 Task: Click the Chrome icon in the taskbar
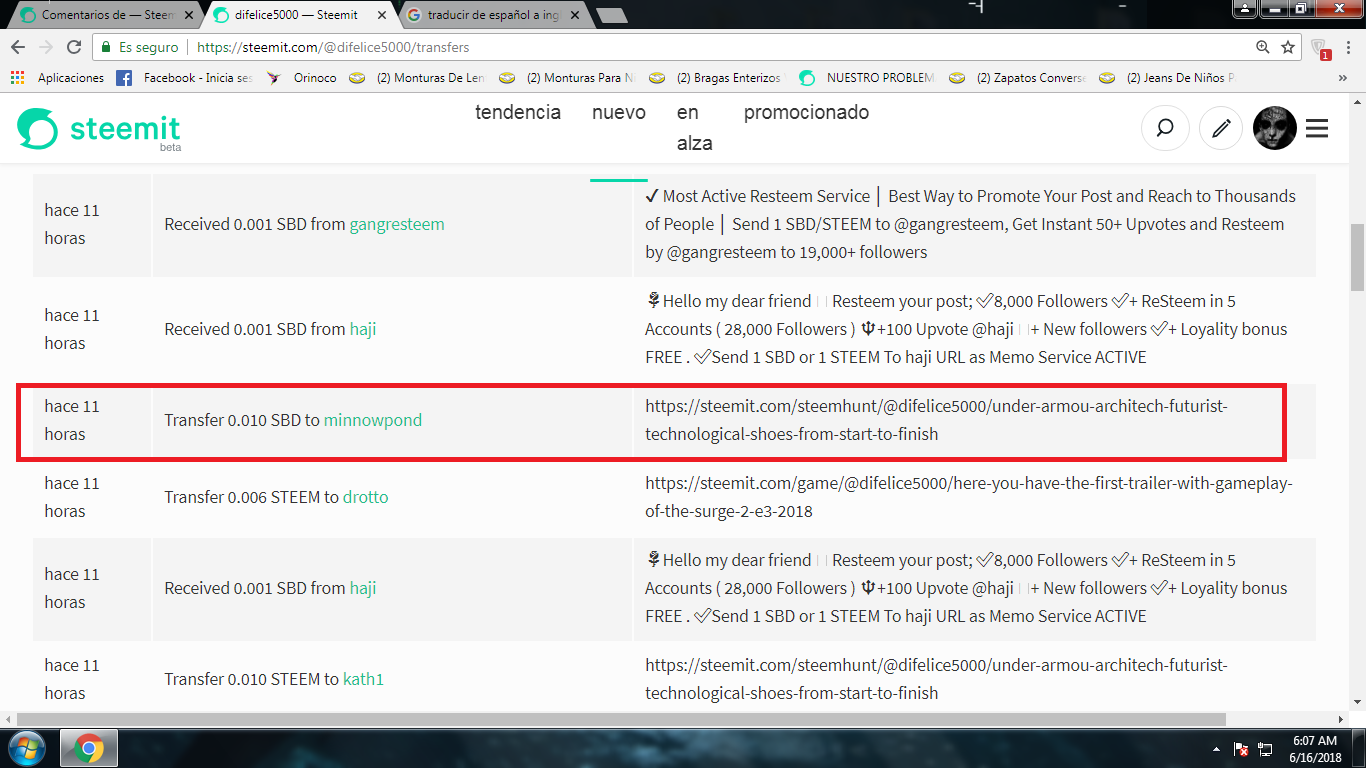coord(89,748)
